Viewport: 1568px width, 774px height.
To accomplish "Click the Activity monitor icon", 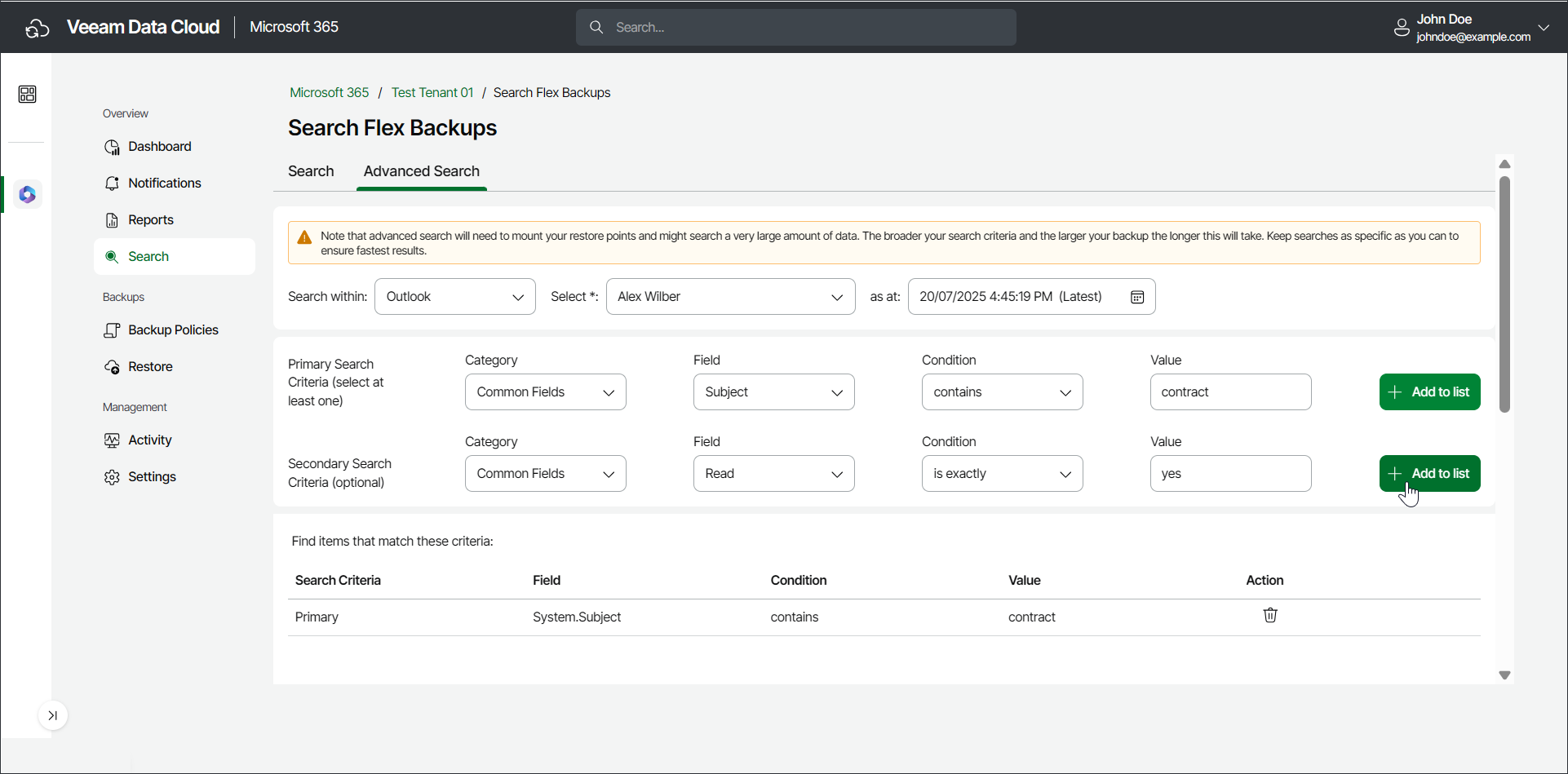I will point(112,440).
